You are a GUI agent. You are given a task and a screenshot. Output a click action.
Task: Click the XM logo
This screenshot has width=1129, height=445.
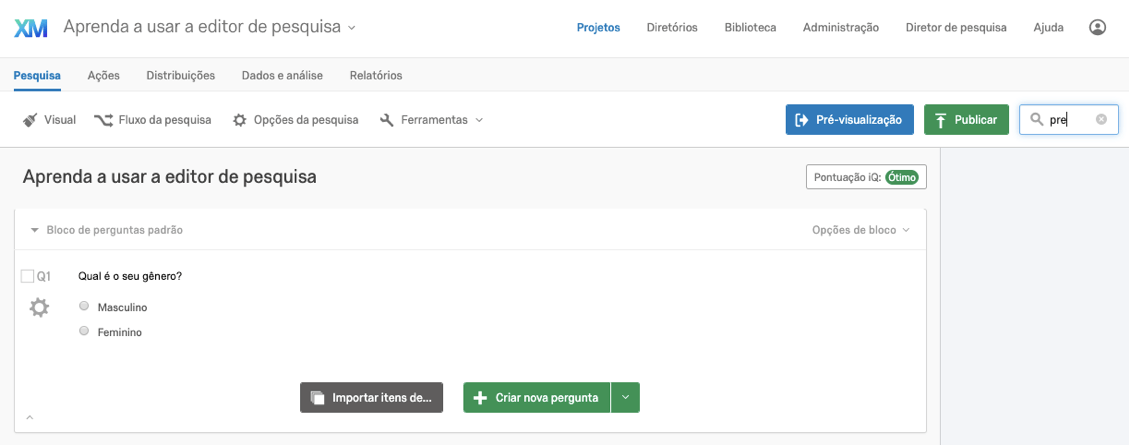pyautogui.click(x=31, y=28)
